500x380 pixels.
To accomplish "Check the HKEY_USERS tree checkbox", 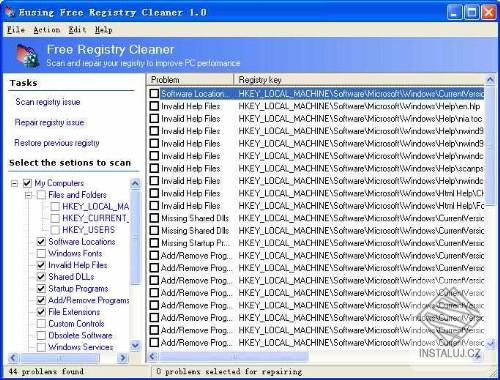I will (55, 230).
